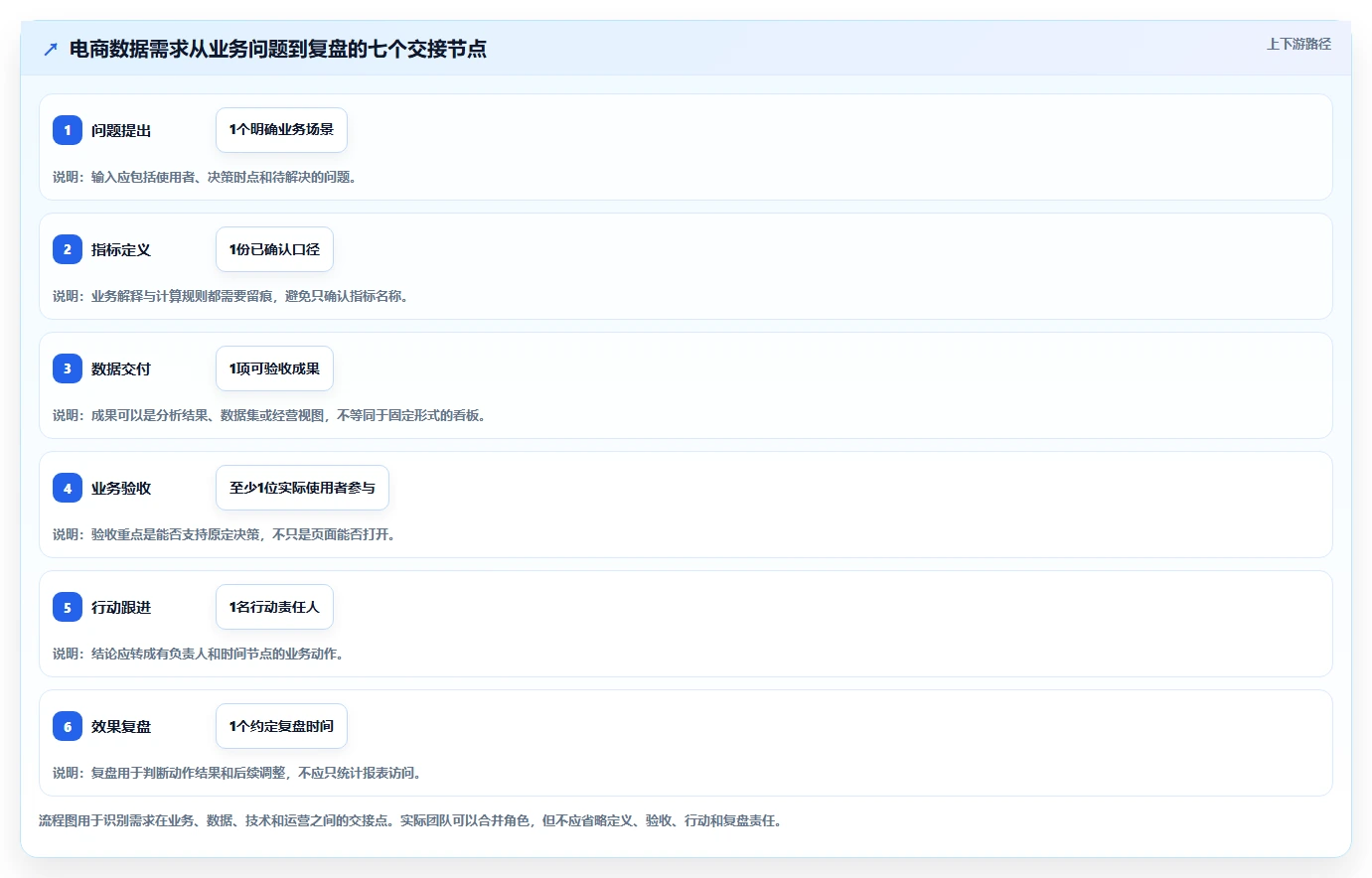Click the footer text 流程图用于识别需求在业务
Viewport: 1372px width, 878px height.
coord(410,820)
